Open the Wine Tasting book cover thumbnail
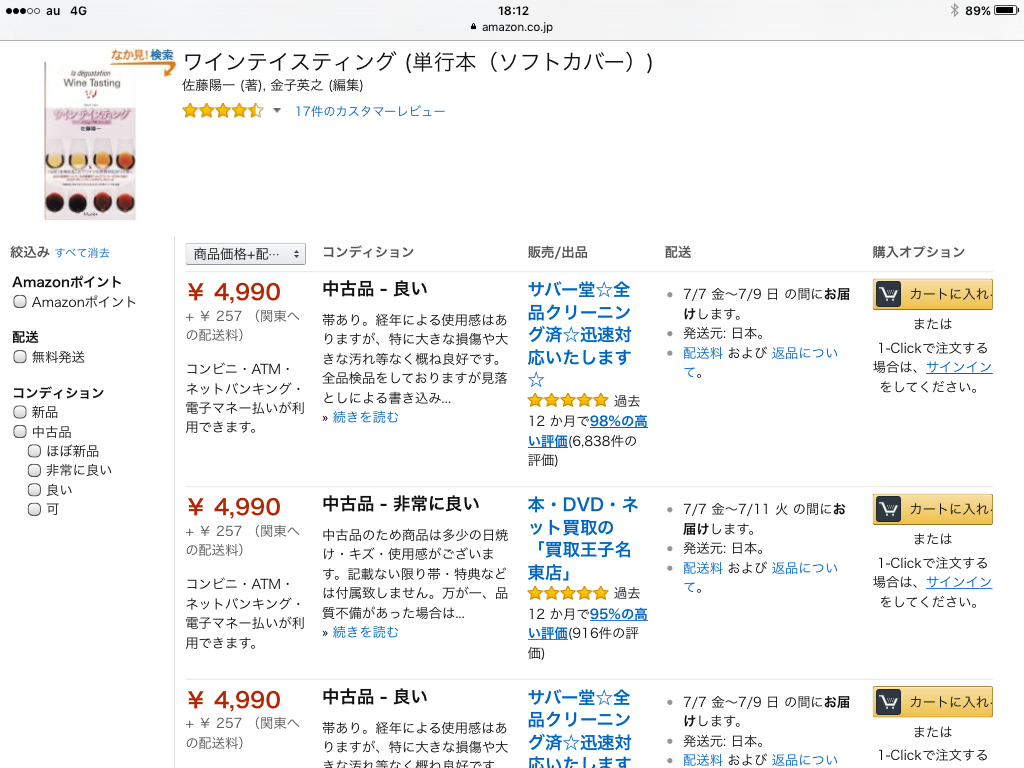1024x768 pixels. tap(89, 140)
